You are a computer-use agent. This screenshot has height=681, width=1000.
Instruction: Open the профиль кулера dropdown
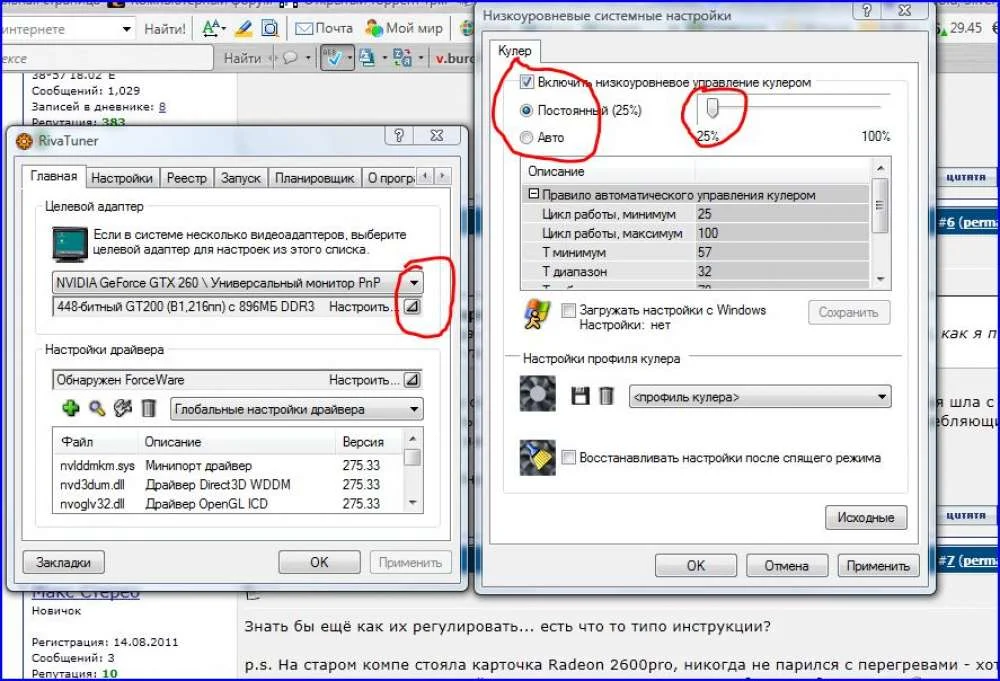pos(881,397)
